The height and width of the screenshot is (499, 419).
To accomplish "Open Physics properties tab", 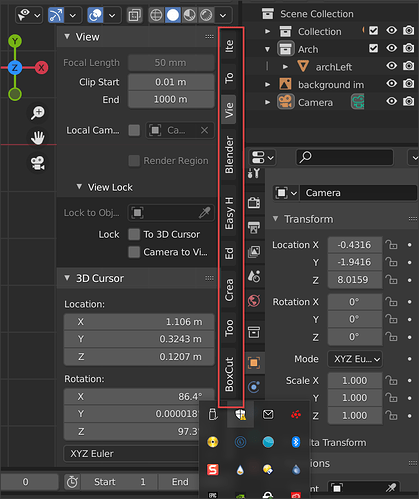I will 254,387.
